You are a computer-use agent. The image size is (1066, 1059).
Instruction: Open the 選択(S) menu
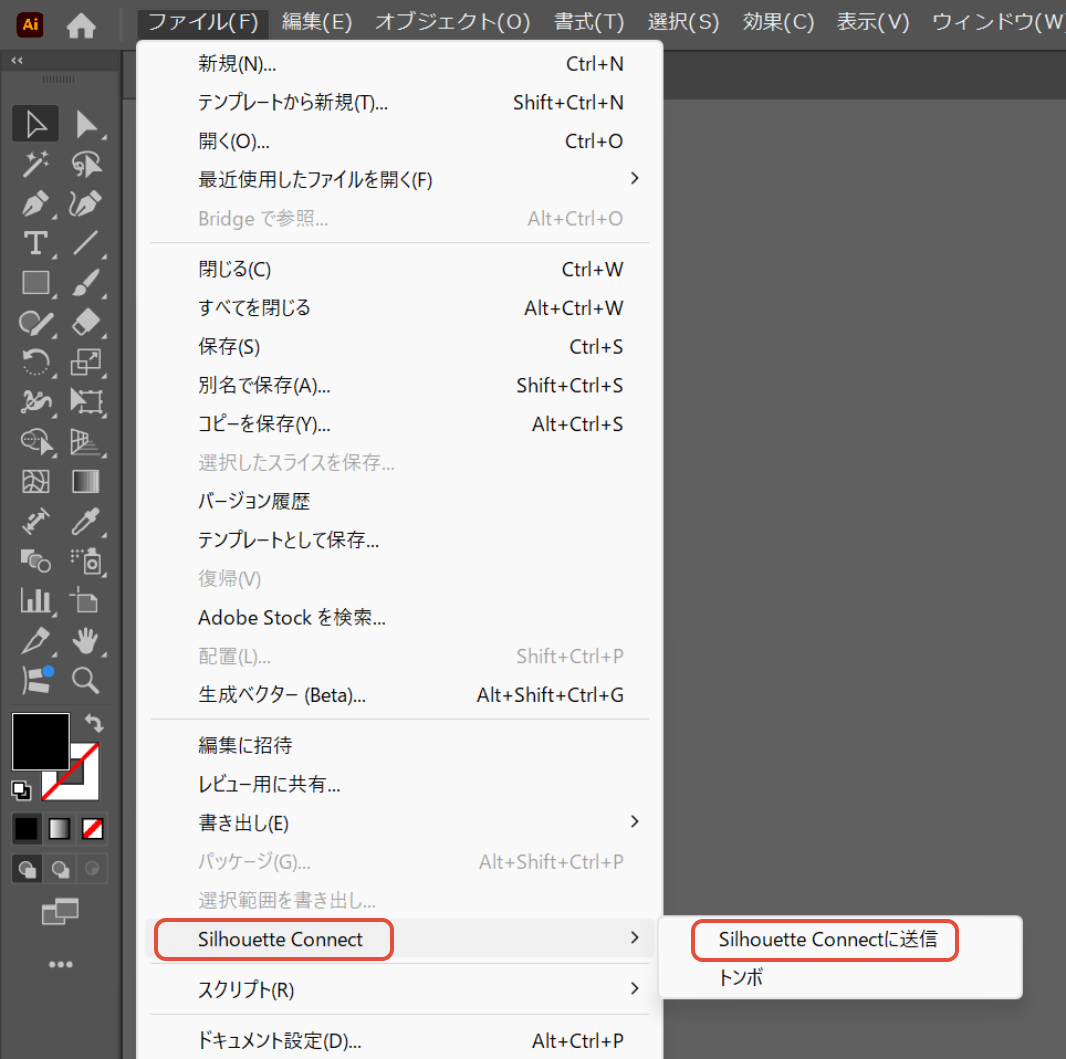683,22
